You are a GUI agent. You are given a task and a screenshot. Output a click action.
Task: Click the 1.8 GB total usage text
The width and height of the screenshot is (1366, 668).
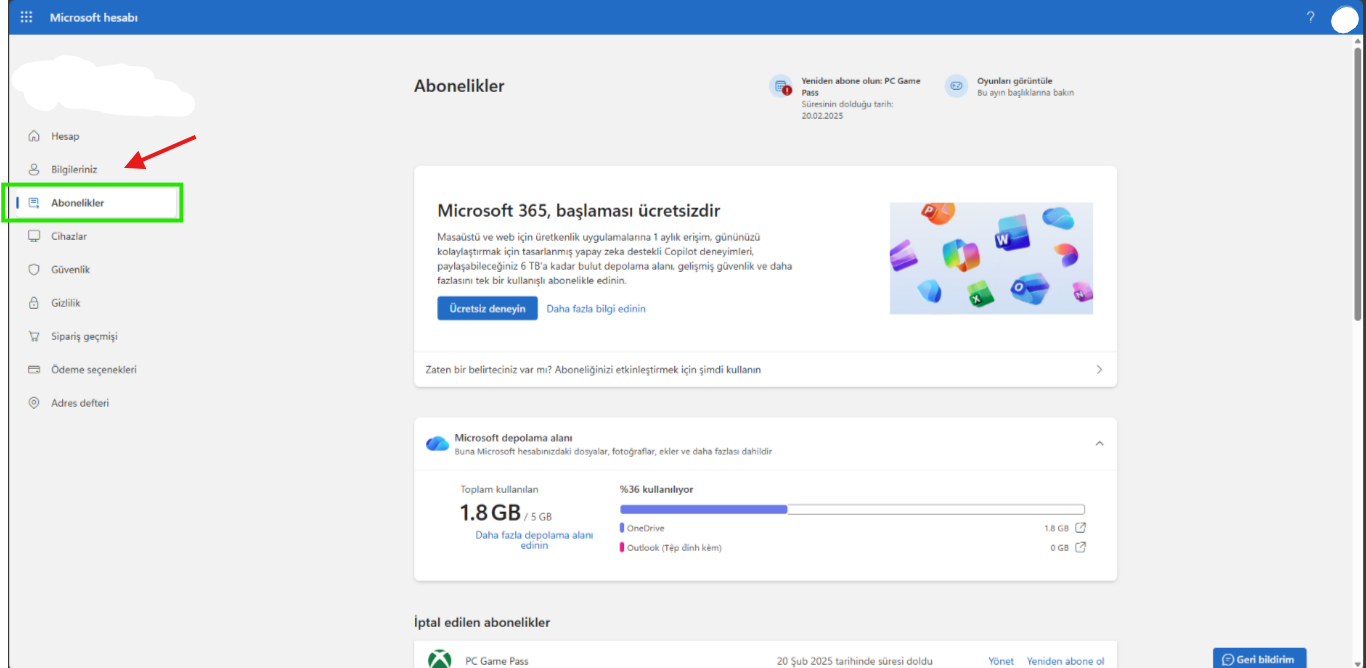click(490, 513)
